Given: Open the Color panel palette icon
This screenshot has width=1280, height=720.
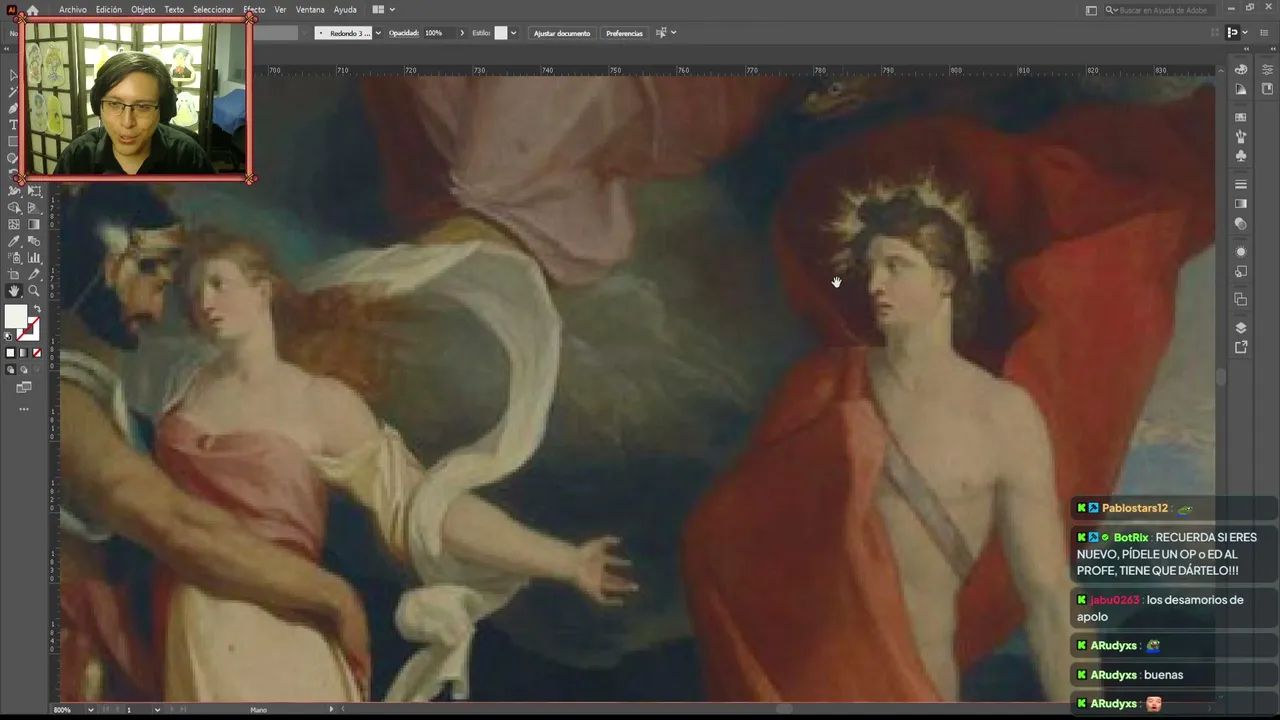Looking at the screenshot, I should [x=1241, y=69].
